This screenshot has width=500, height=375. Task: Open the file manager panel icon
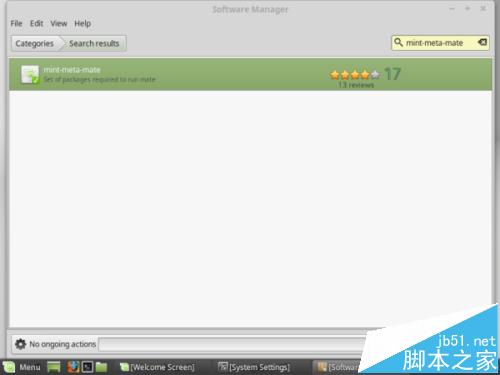pyautogui.click(x=101, y=367)
